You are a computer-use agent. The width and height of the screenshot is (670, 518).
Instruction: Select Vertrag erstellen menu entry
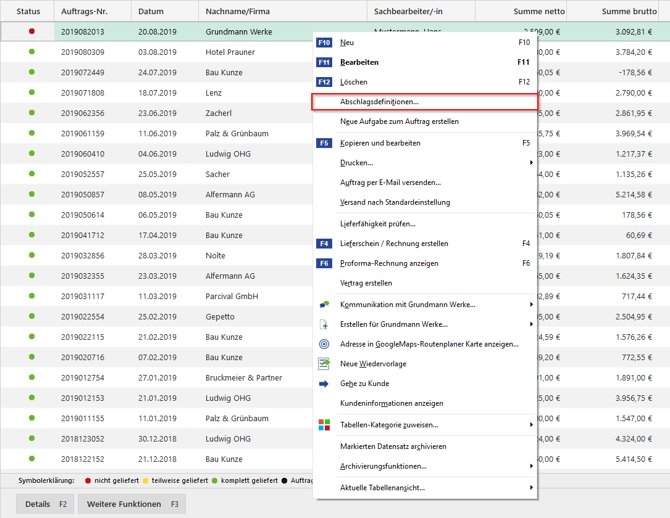425,283
